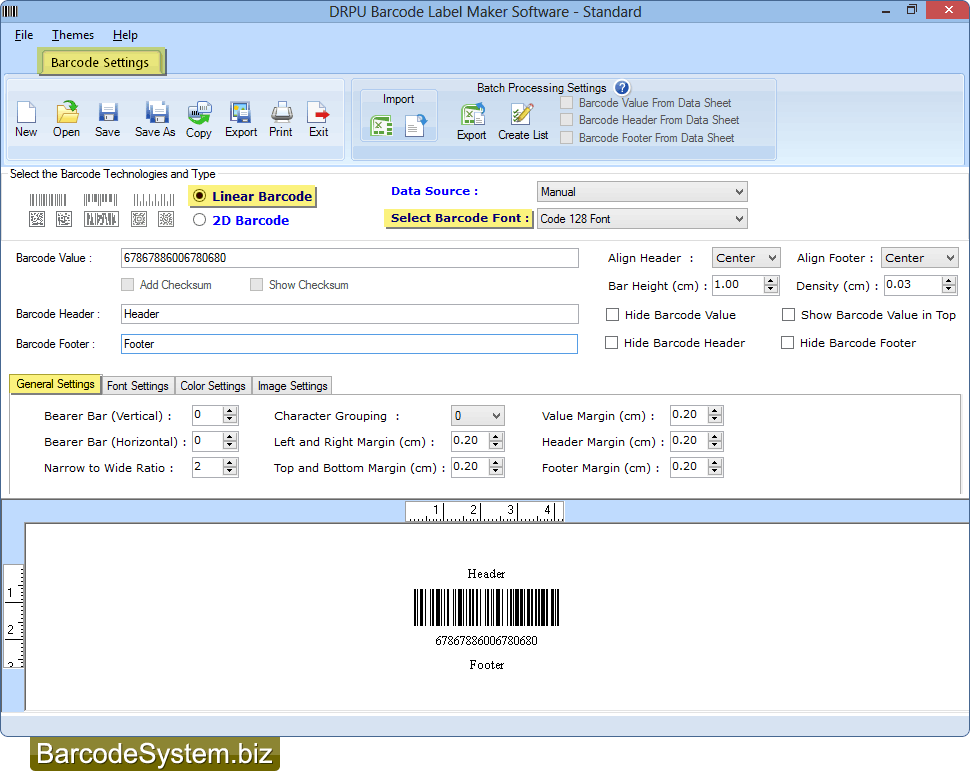Select 2D Barcode radio button
970x771 pixels.
click(199, 220)
